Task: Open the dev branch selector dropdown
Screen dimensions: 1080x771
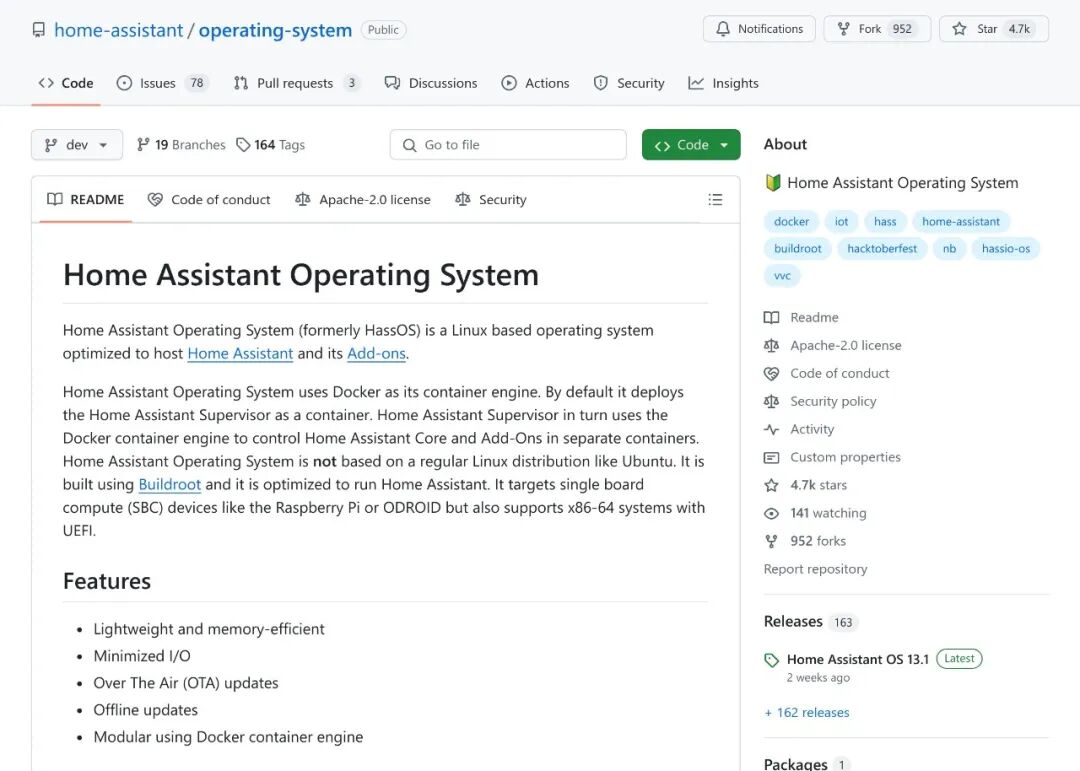Action: [x=76, y=145]
